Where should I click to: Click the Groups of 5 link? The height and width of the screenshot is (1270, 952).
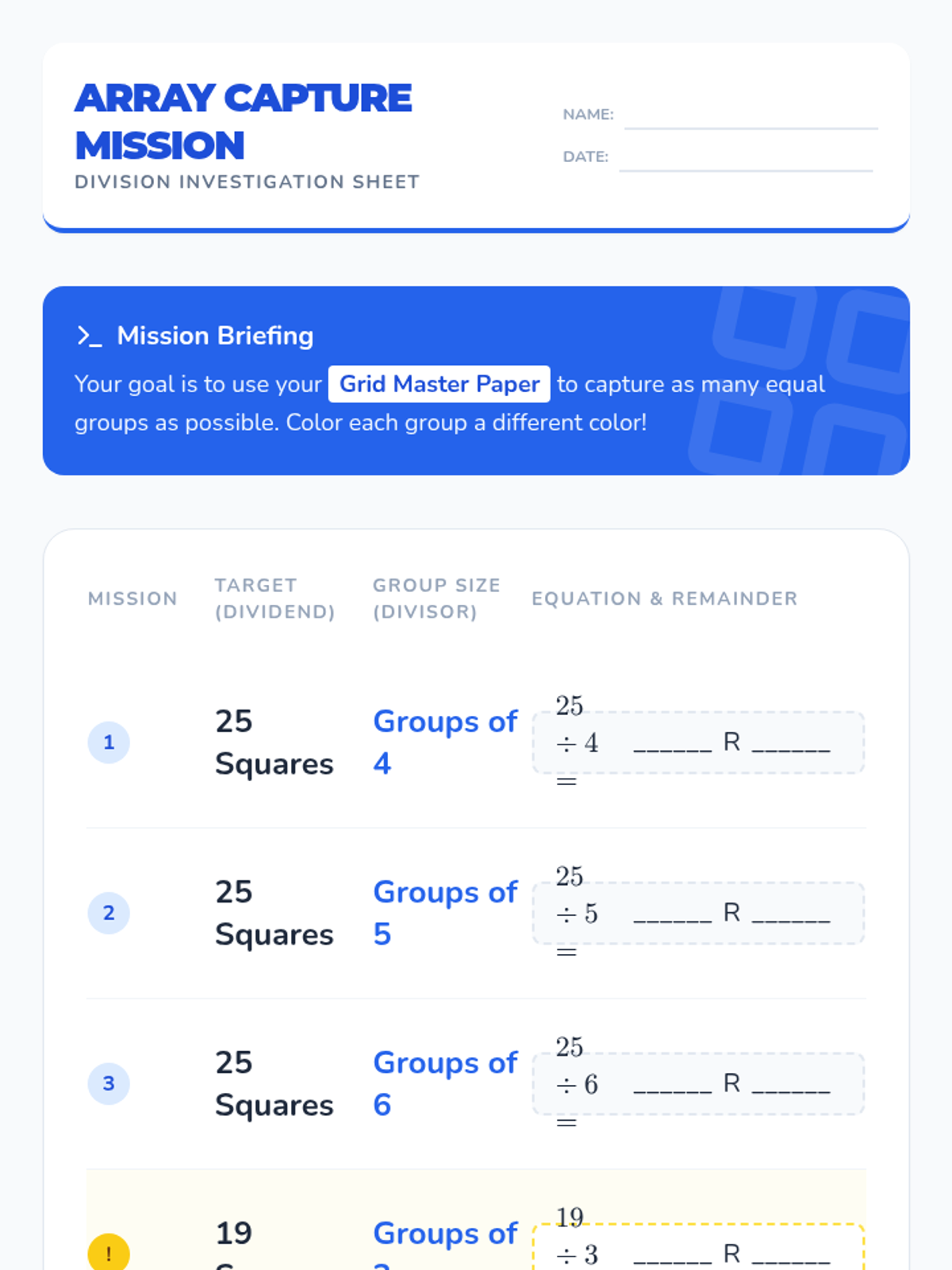tap(445, 913)
